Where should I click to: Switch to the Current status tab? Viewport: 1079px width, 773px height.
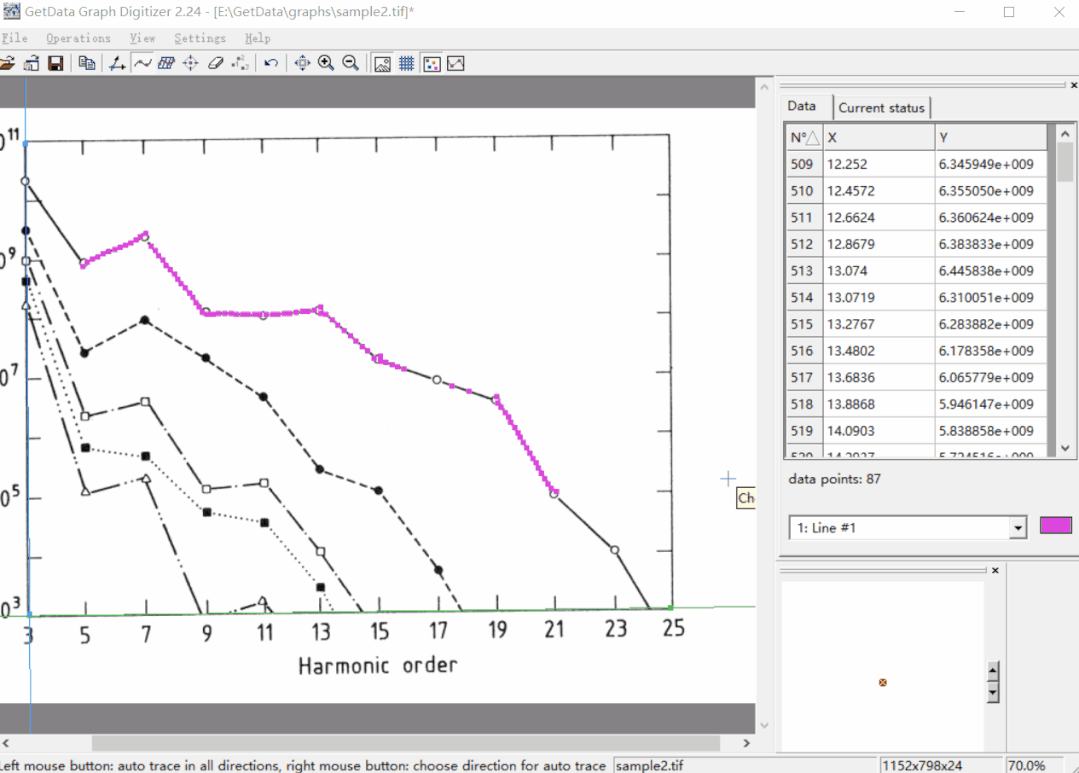[x=881, y=107]
